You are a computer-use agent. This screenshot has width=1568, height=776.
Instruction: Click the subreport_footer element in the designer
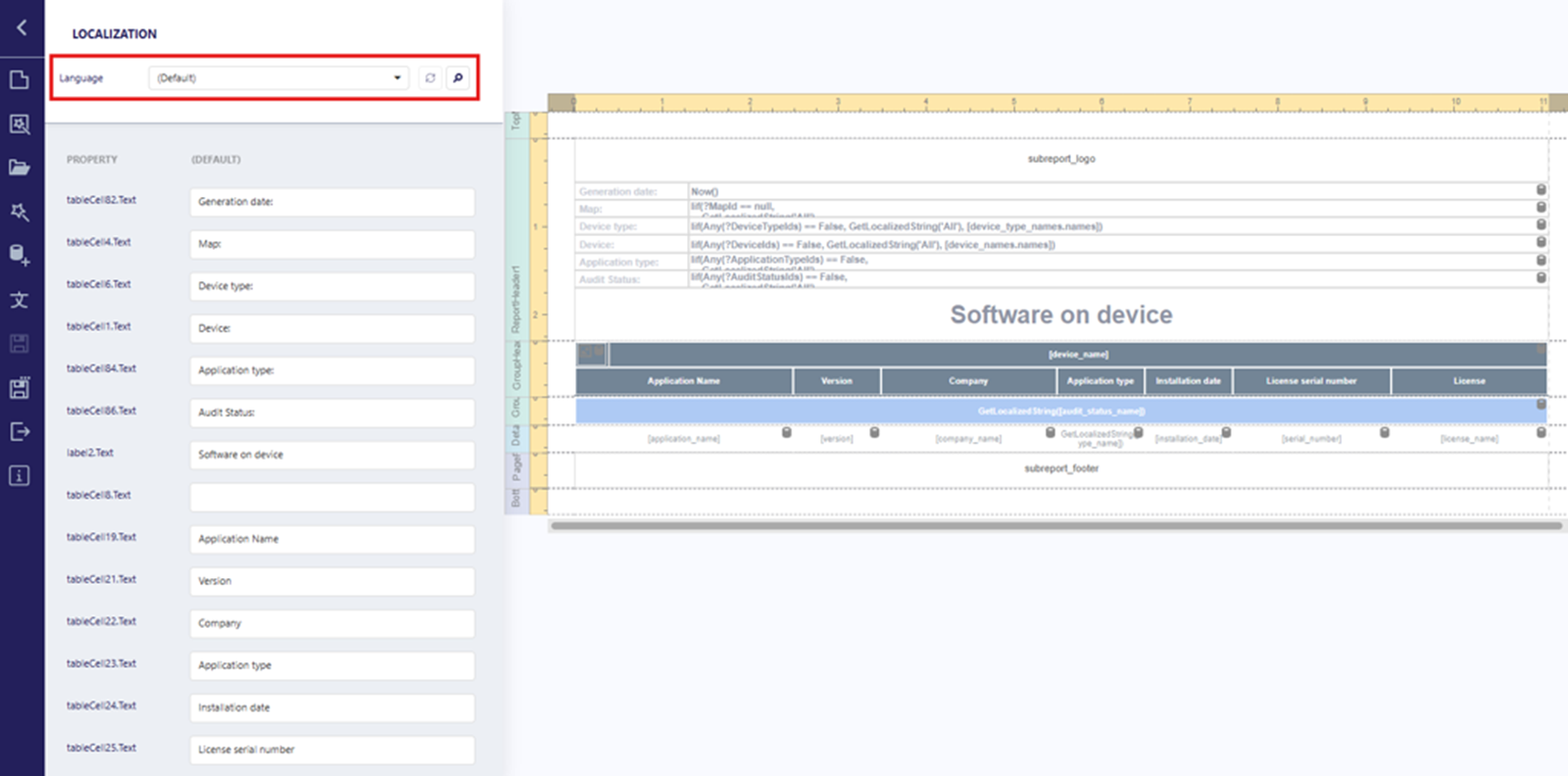[x=1060, y=468]
